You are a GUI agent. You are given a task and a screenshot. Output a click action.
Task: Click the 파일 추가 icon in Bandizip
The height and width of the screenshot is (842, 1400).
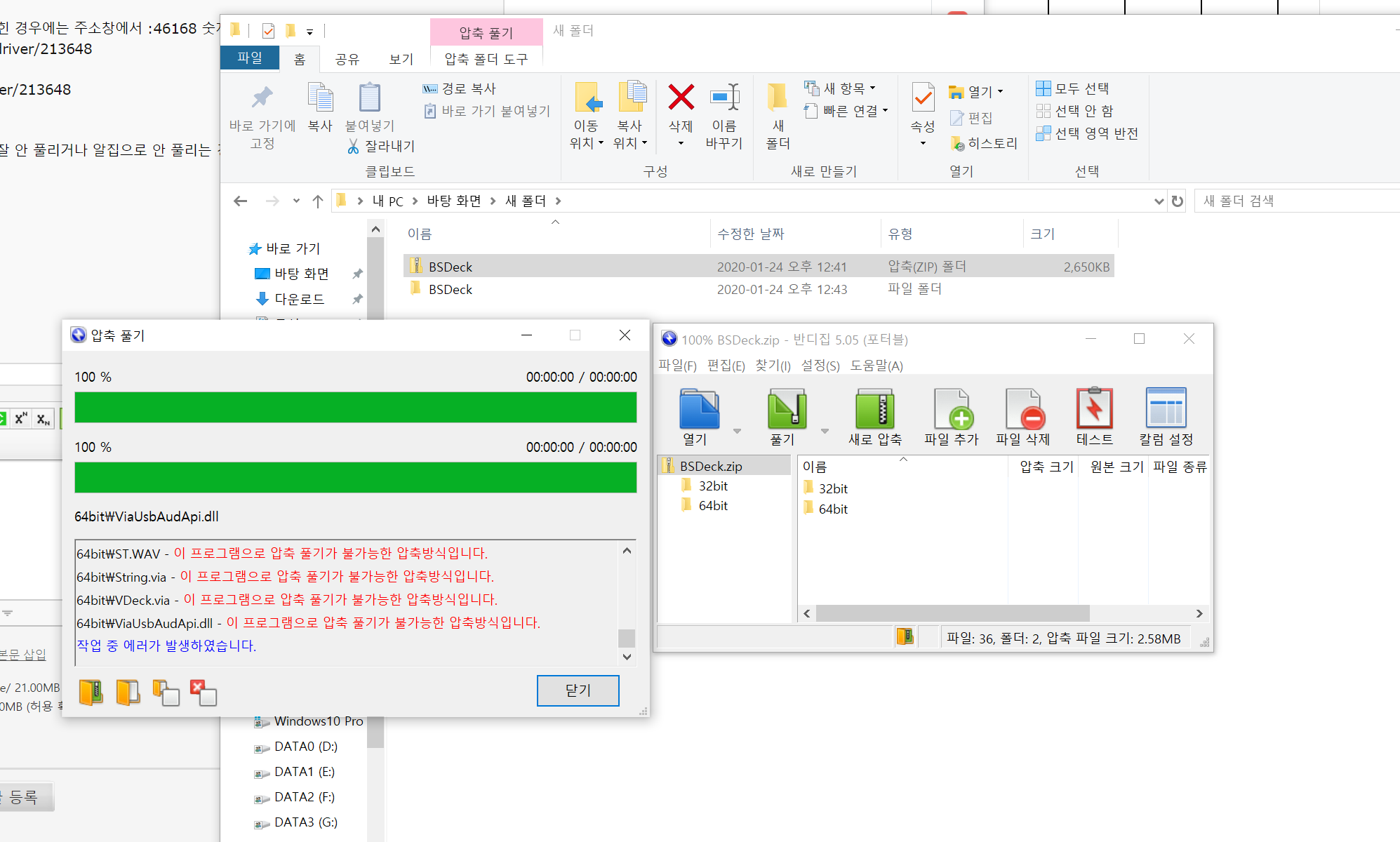click(952, 409)
